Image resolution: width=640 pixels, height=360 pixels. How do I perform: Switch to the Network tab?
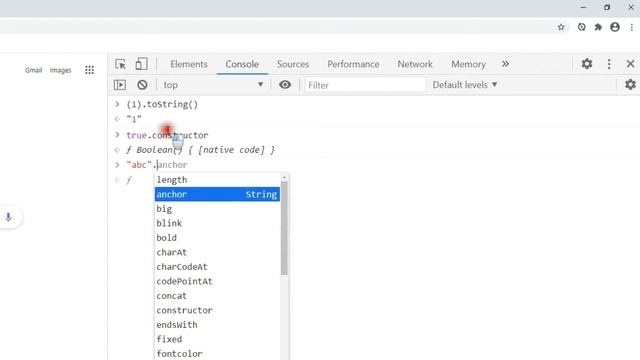[415, 64]
